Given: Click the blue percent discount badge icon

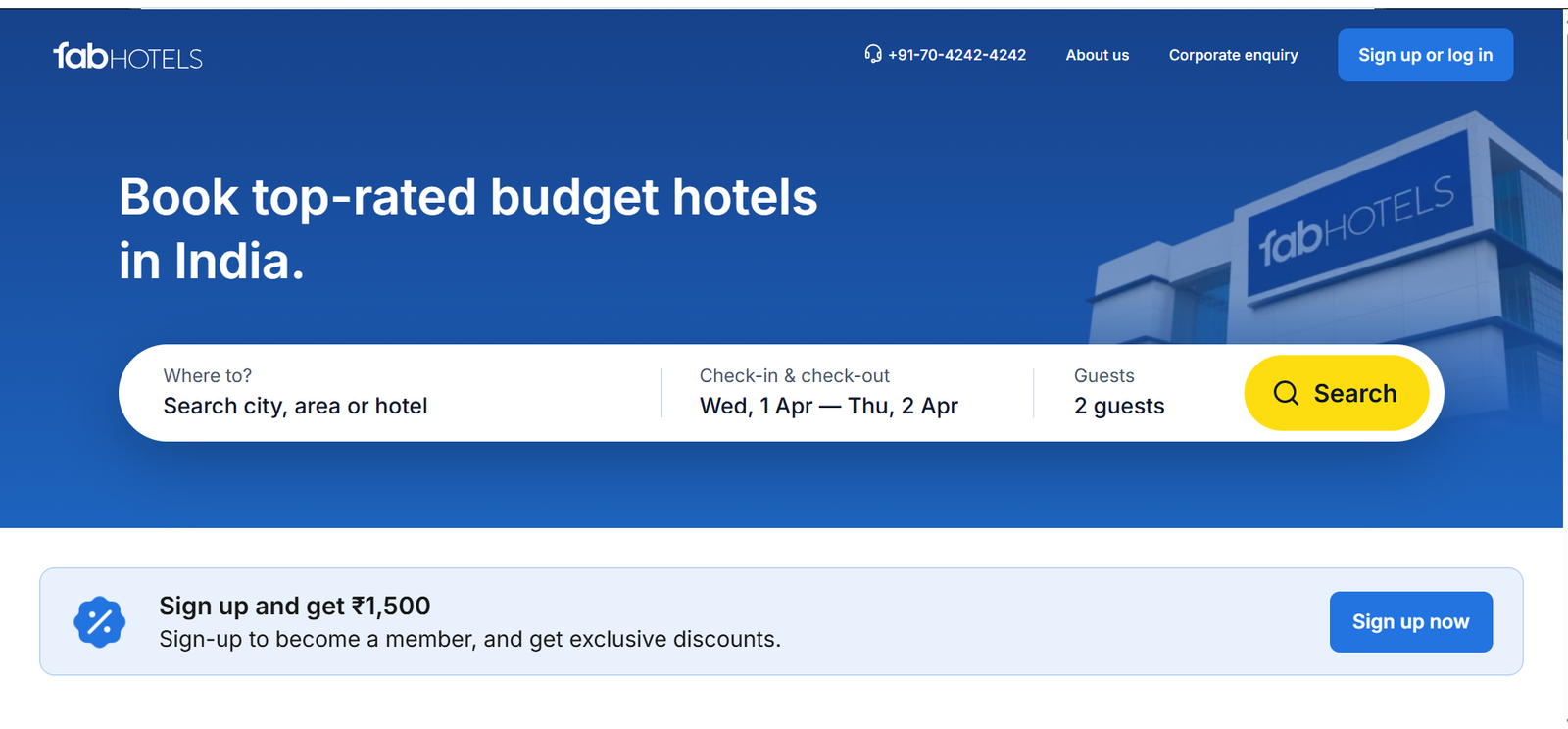Looking at the screenshot, I should tap(99, 622).
